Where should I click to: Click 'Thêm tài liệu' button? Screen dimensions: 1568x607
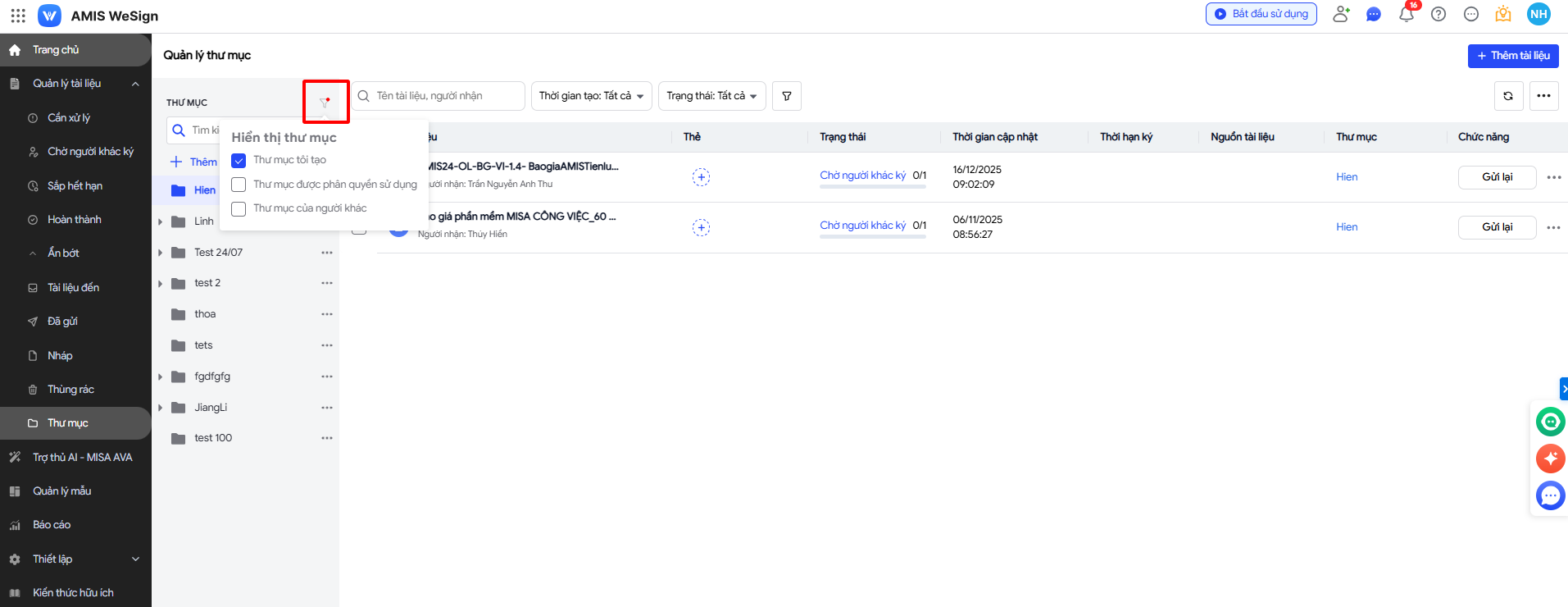(x=1512, y=56)
